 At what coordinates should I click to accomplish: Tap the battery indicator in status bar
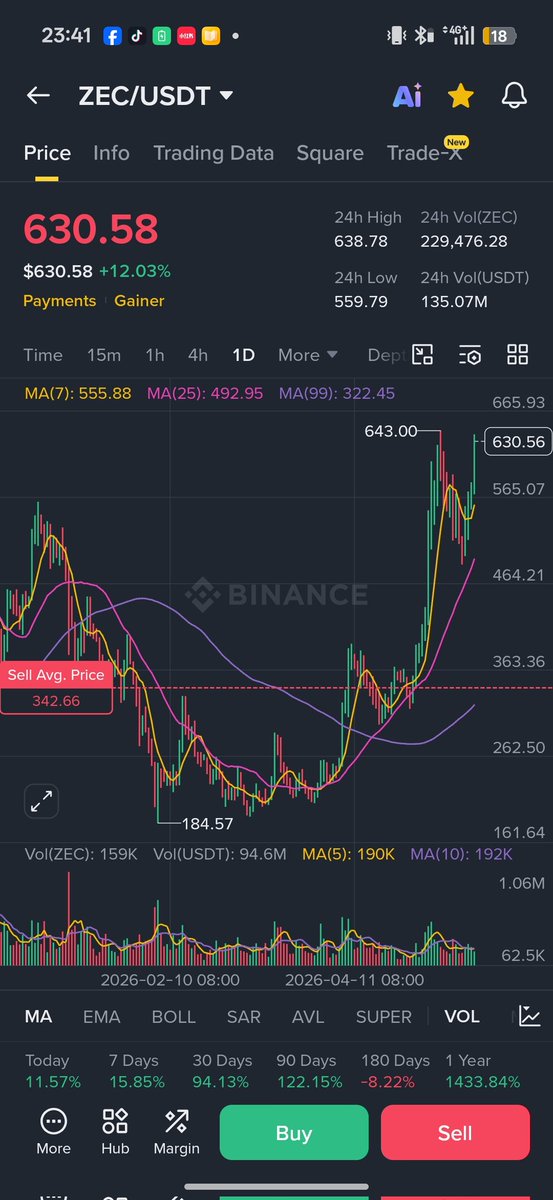tap(497, 36)
